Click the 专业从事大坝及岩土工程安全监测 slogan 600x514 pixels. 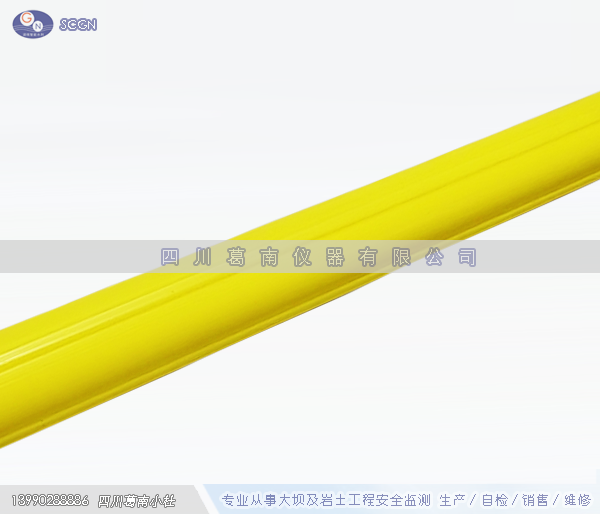pos(325,500)
